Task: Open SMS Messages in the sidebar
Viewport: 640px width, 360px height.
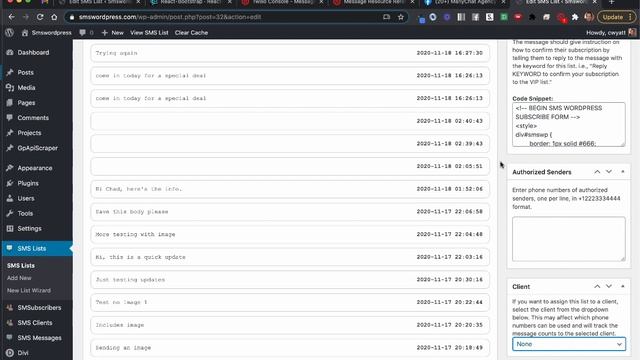Action: (x=39, y=338)
